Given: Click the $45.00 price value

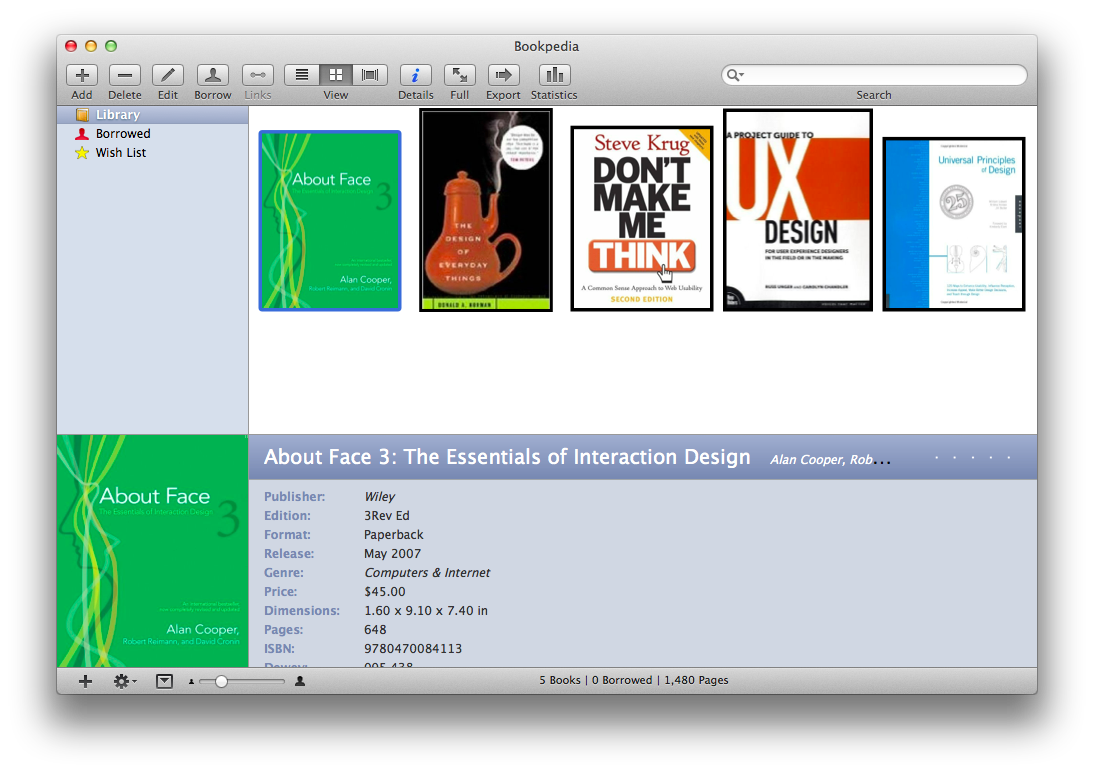Looking at the screenshot, I should point(384,592).
